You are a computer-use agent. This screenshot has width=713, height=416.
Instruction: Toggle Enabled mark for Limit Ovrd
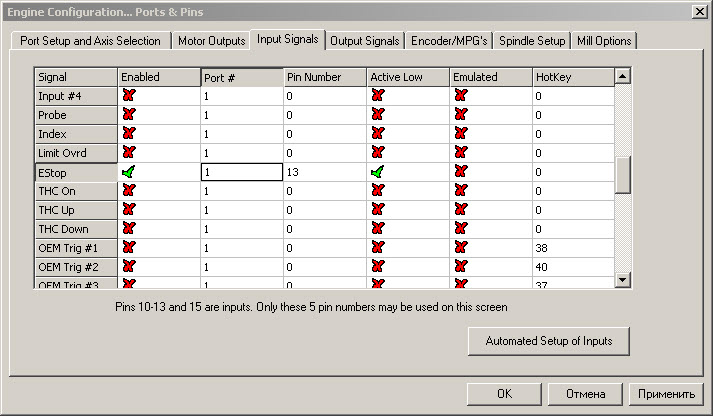coord(129,153)
